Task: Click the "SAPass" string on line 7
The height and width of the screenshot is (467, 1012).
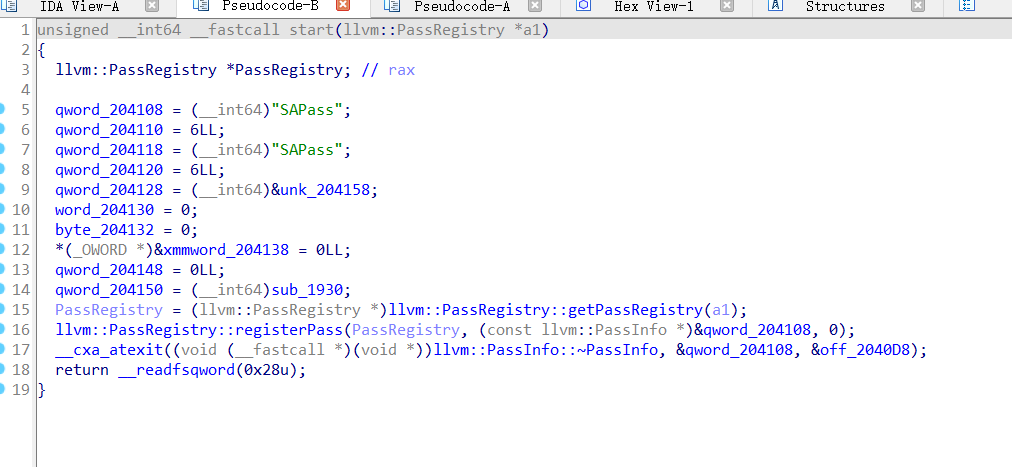Action: [x=307, y=150]
